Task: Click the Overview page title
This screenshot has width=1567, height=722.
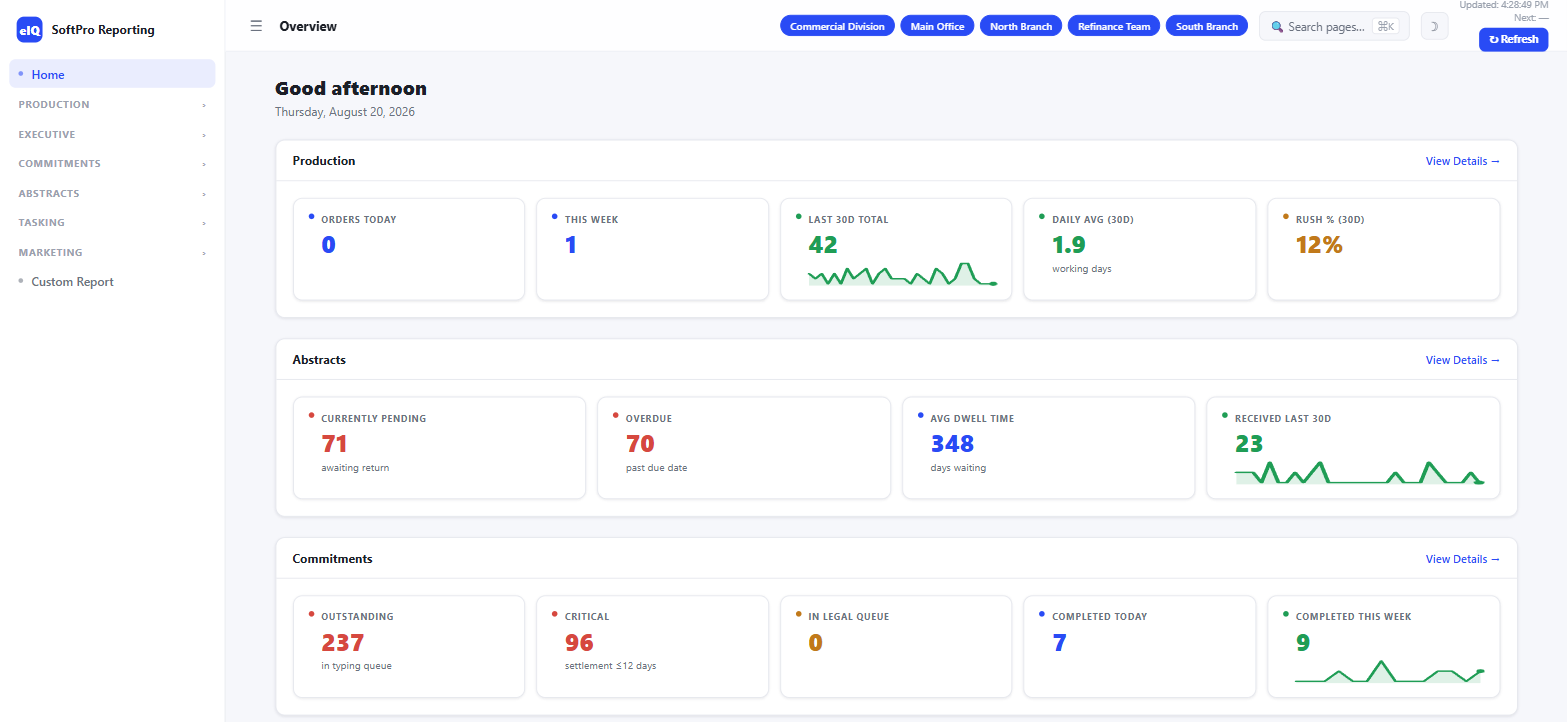Action: 308,26
